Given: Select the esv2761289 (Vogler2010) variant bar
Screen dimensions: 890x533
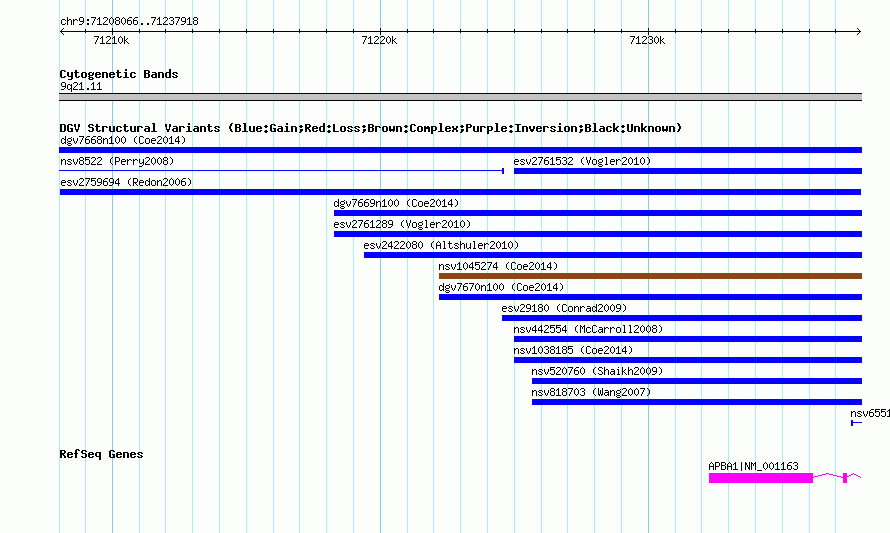Looking at the screenshot, I should 598,234.
